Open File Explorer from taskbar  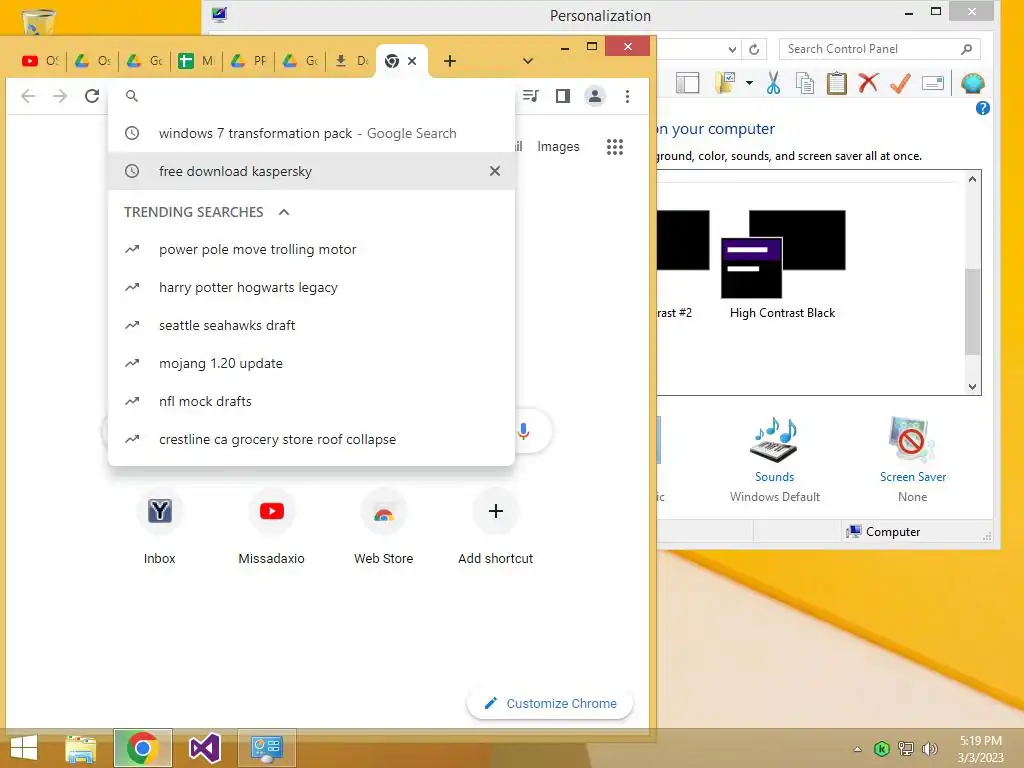pos(80,748)
